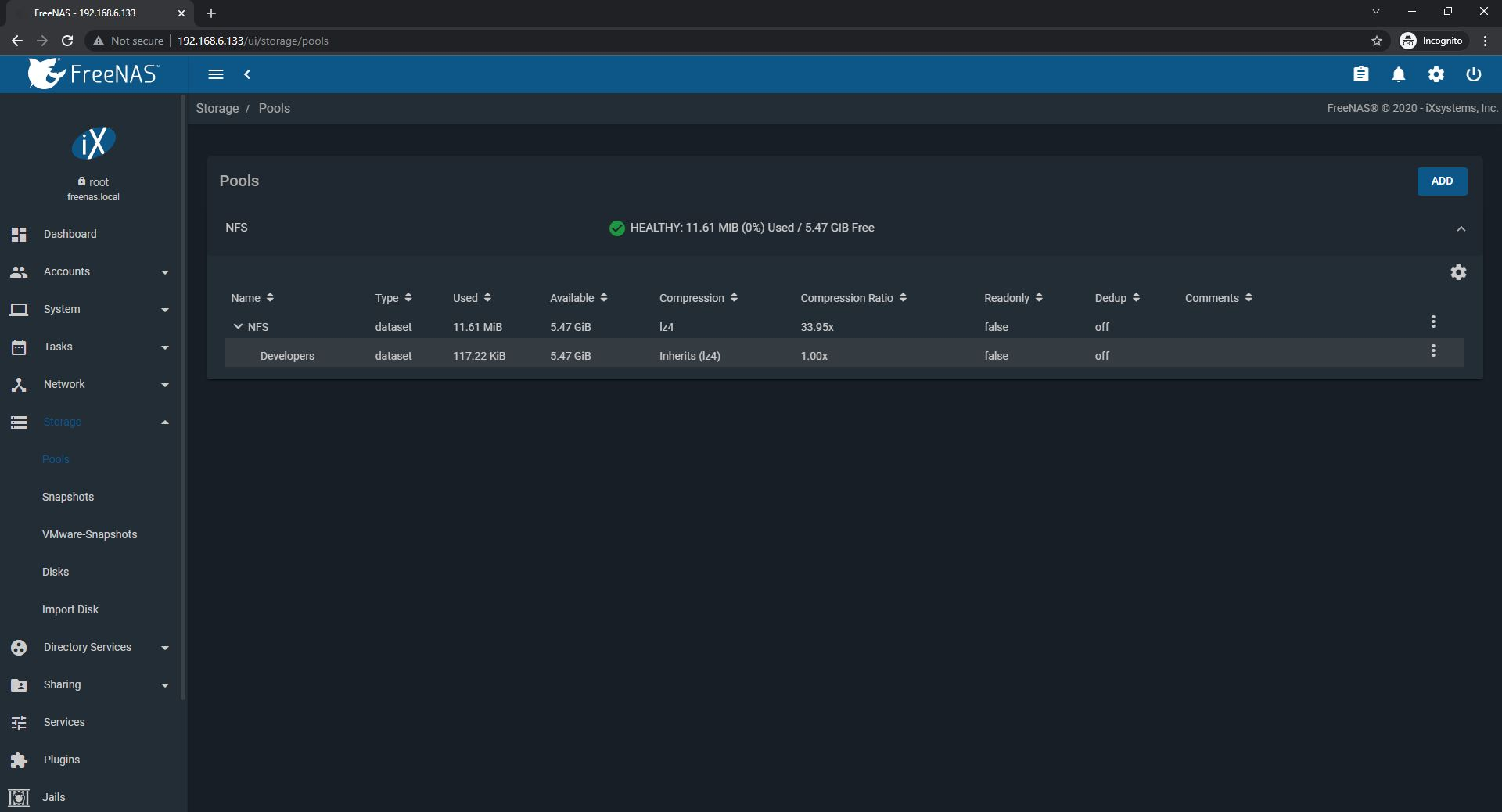Viewport: 1502px width, 812px height.
Task: Collapse the NFS dataset tree row
Action: 238,326
